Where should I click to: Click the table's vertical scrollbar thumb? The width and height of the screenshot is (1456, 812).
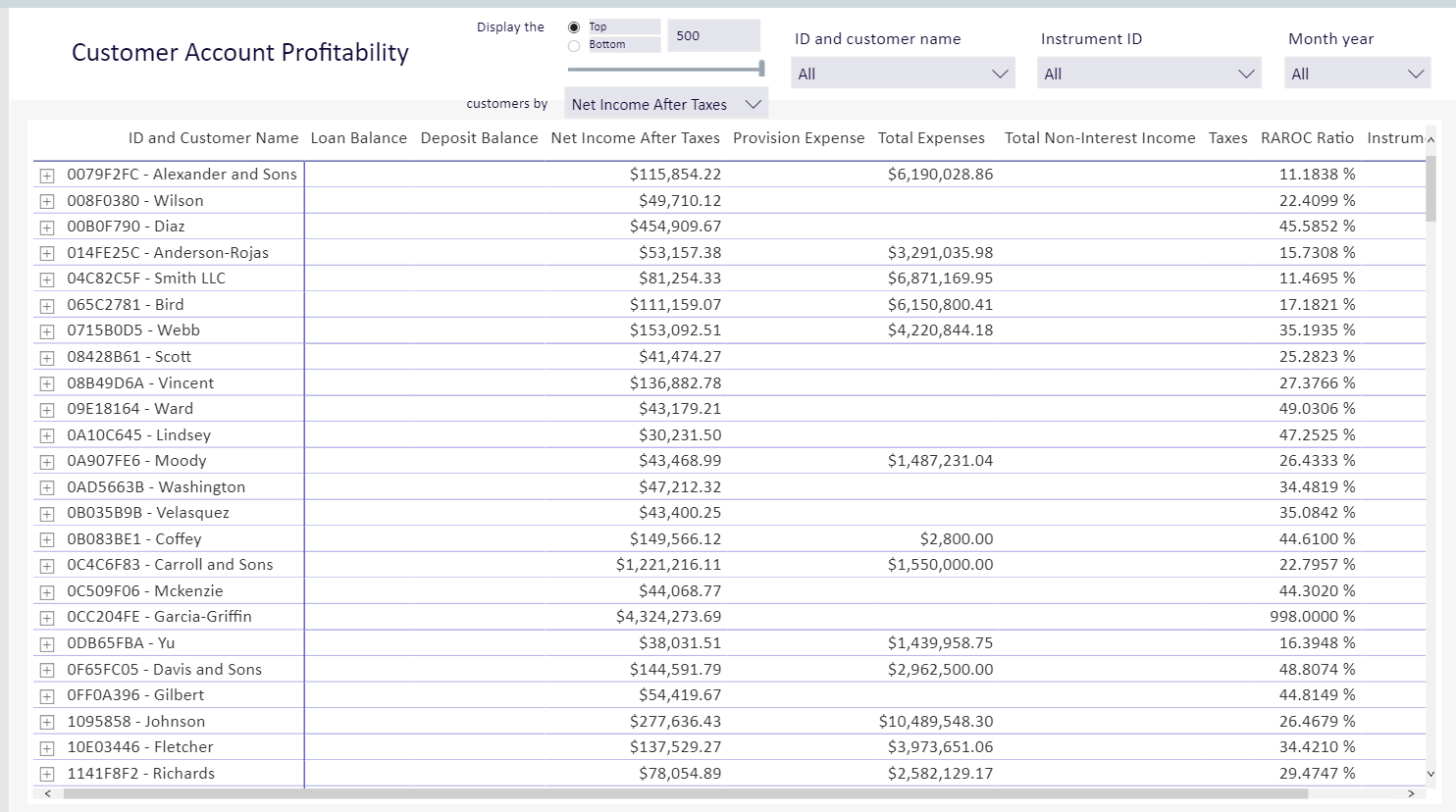coord(1430,187)
